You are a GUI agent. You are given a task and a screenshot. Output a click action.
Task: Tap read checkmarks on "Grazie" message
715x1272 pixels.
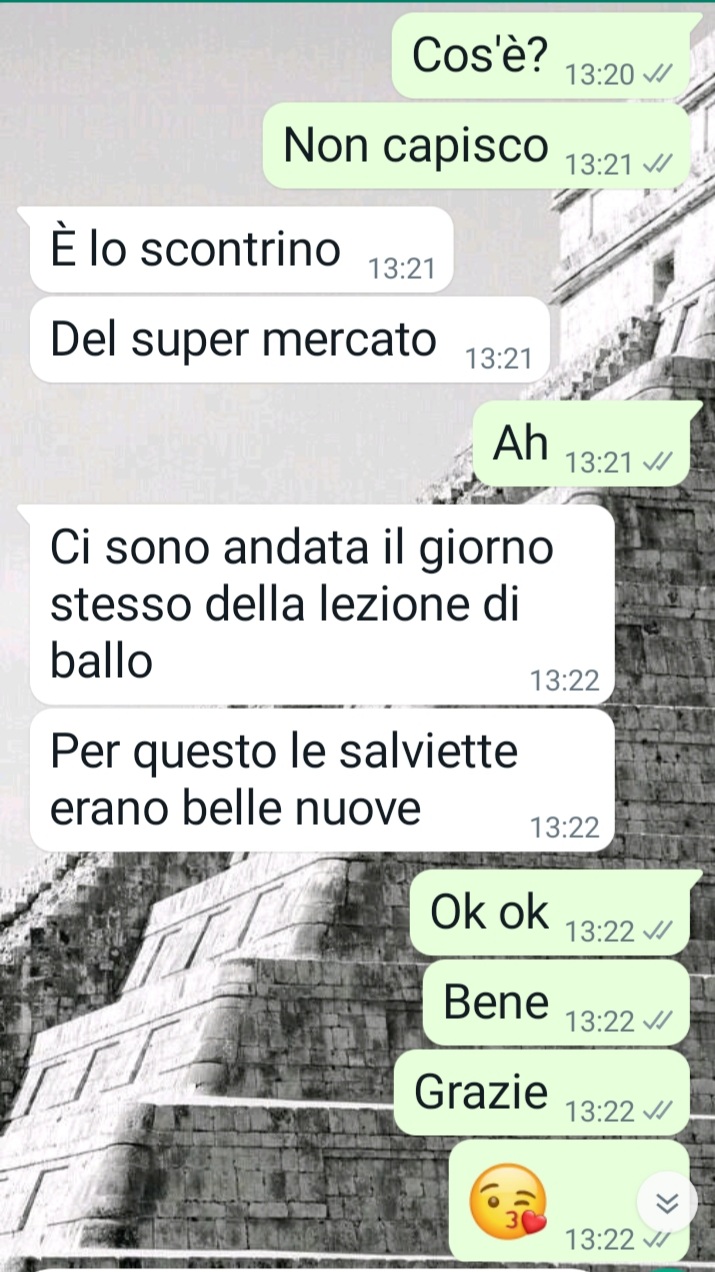656,1111
